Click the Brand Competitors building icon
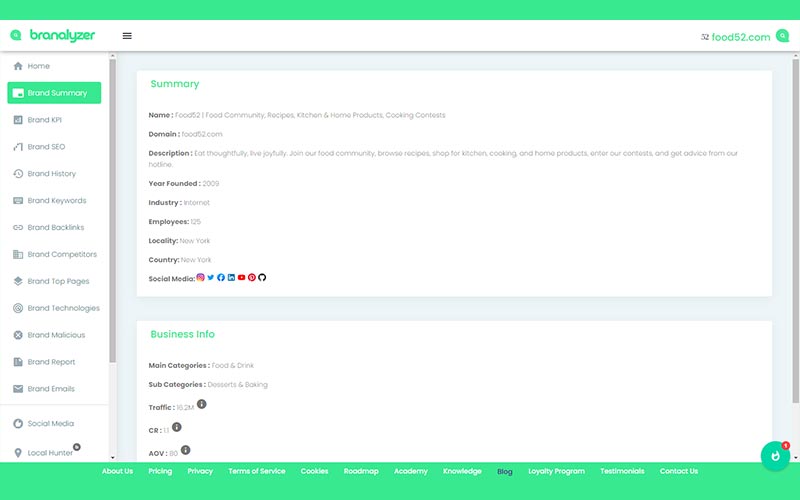Image resolution: width=800 pixels, height=500 pixels. tap(18, 254)
